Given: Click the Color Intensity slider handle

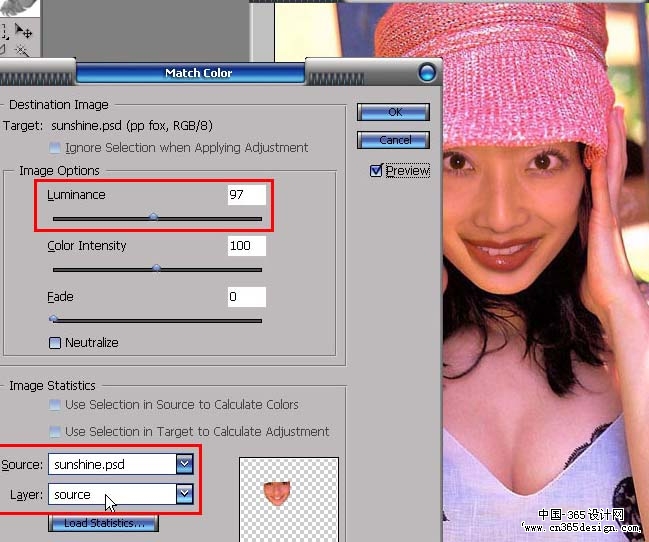Looking at the screenshot, I should point(156,268).
